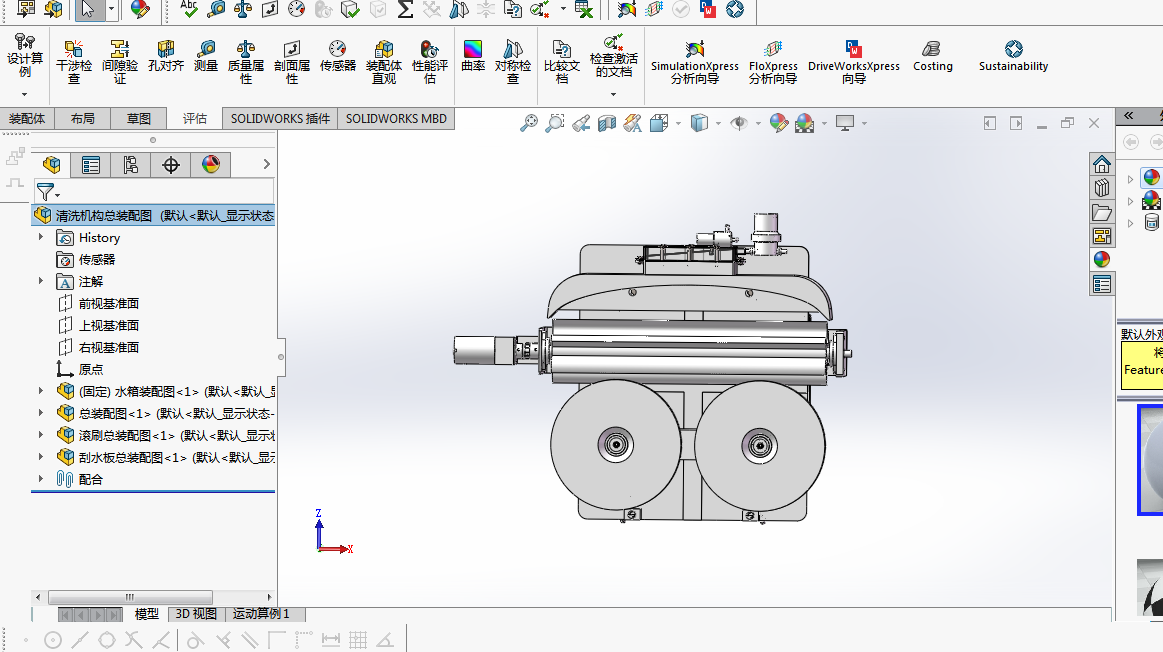This screenshot has height=652, width=1163.
Task: Open the PropertyManager panel tab
Action: tap(91, 165)
